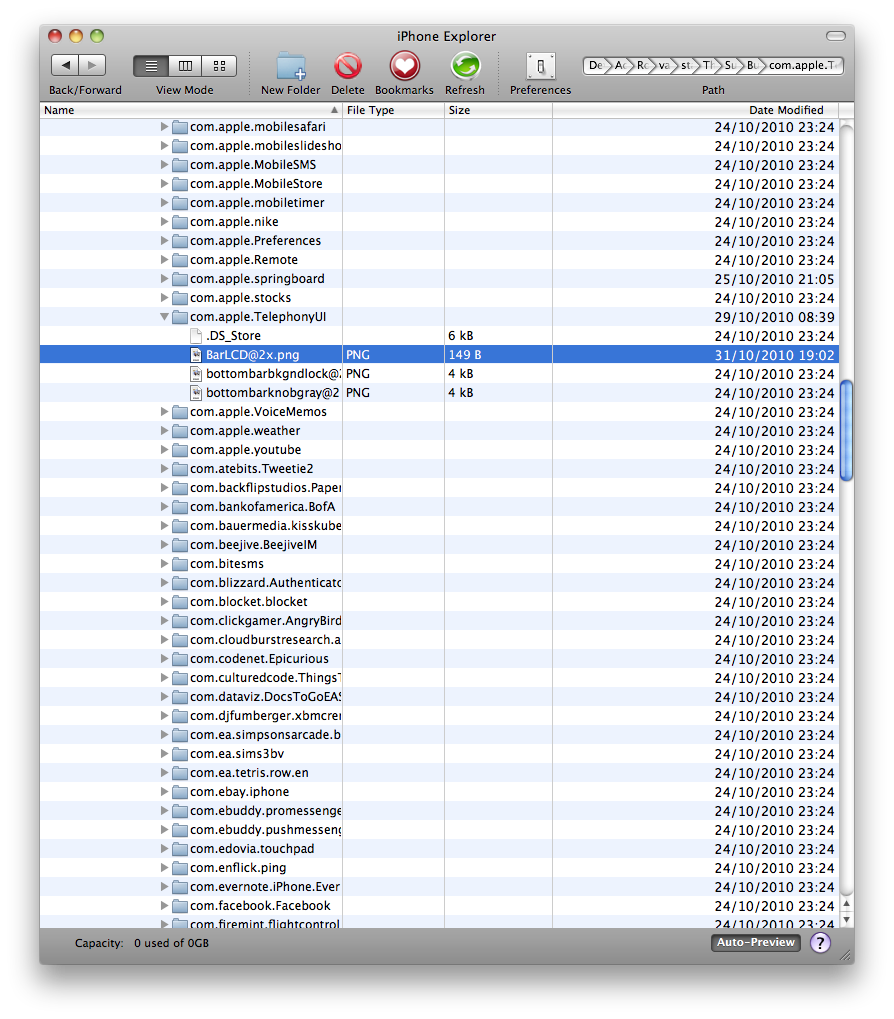Click the com.apple.youtube folder icon
The height and width of the screenshot is (1019, 894).
pos(180,450)
